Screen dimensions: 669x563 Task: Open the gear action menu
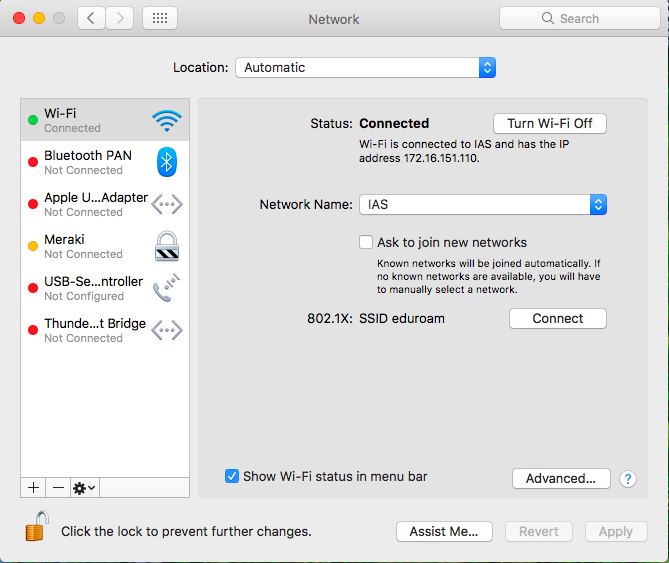tap(85, 487)
